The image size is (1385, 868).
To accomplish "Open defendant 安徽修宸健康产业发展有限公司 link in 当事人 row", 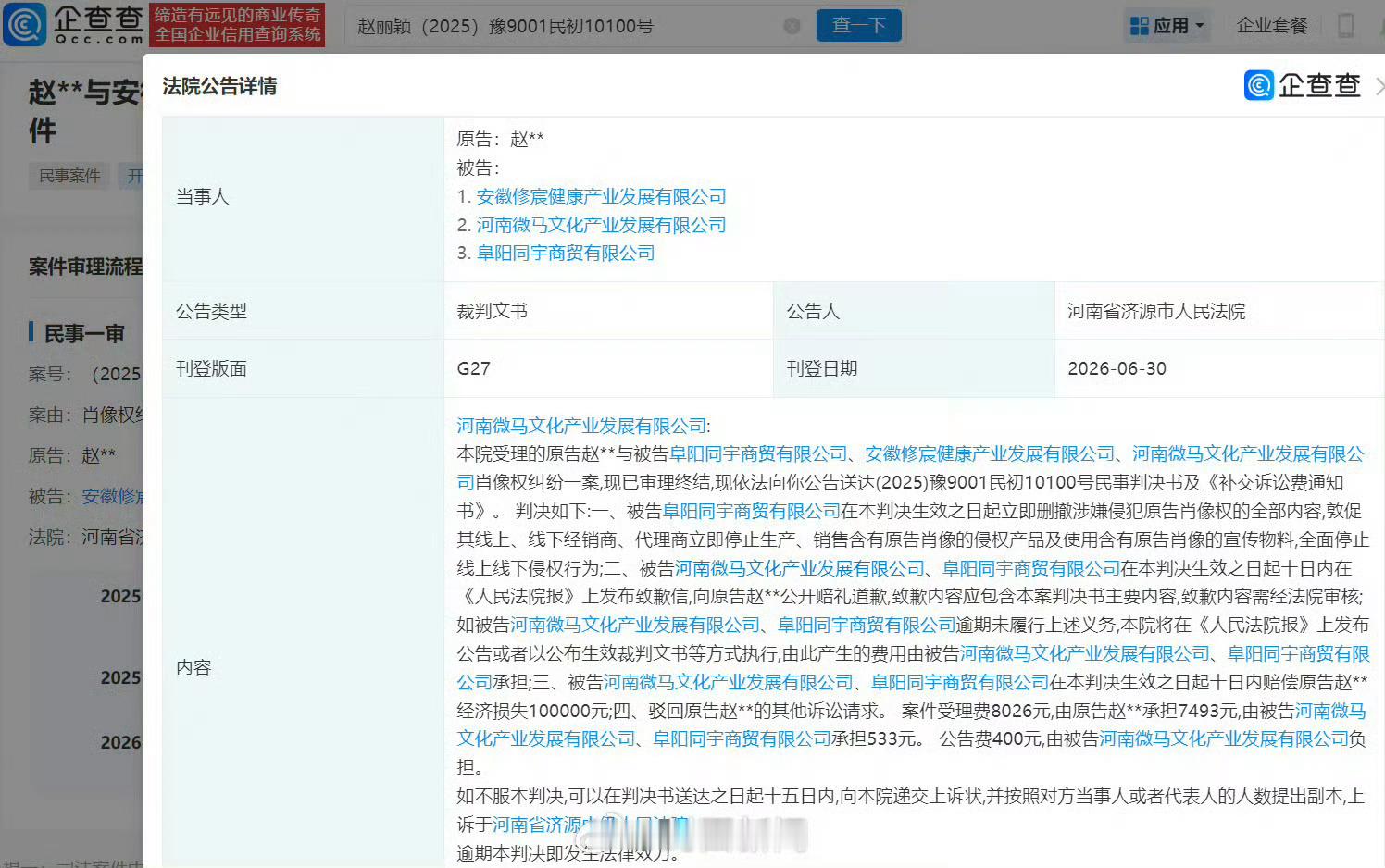I will 601,196.
